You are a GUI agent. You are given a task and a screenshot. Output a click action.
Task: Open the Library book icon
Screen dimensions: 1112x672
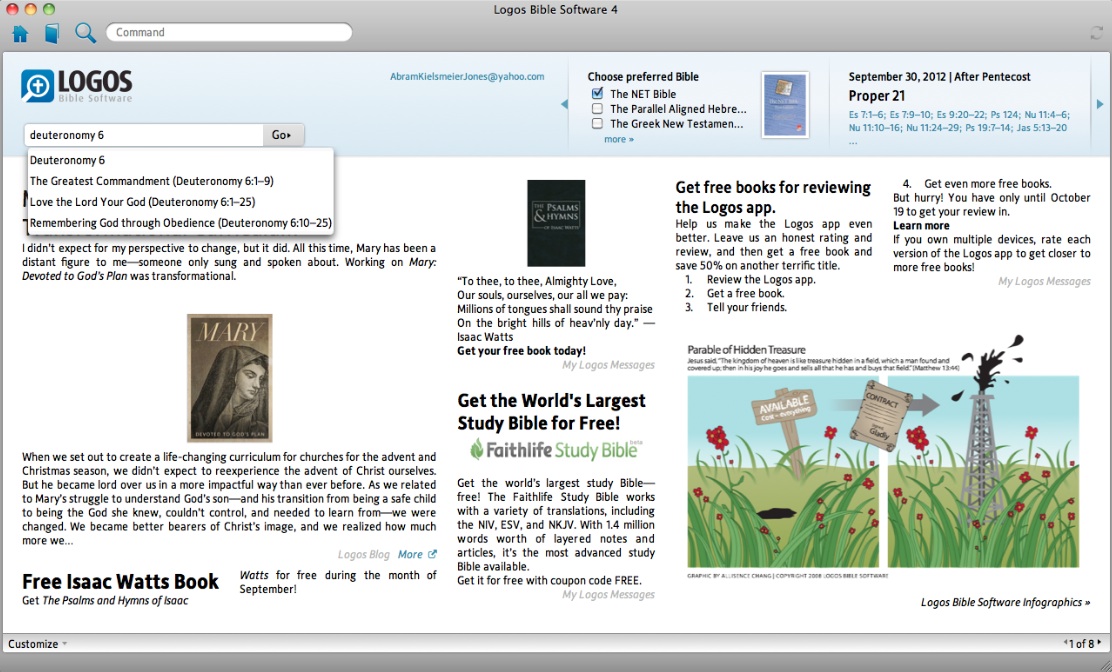(x=52, y=33)
